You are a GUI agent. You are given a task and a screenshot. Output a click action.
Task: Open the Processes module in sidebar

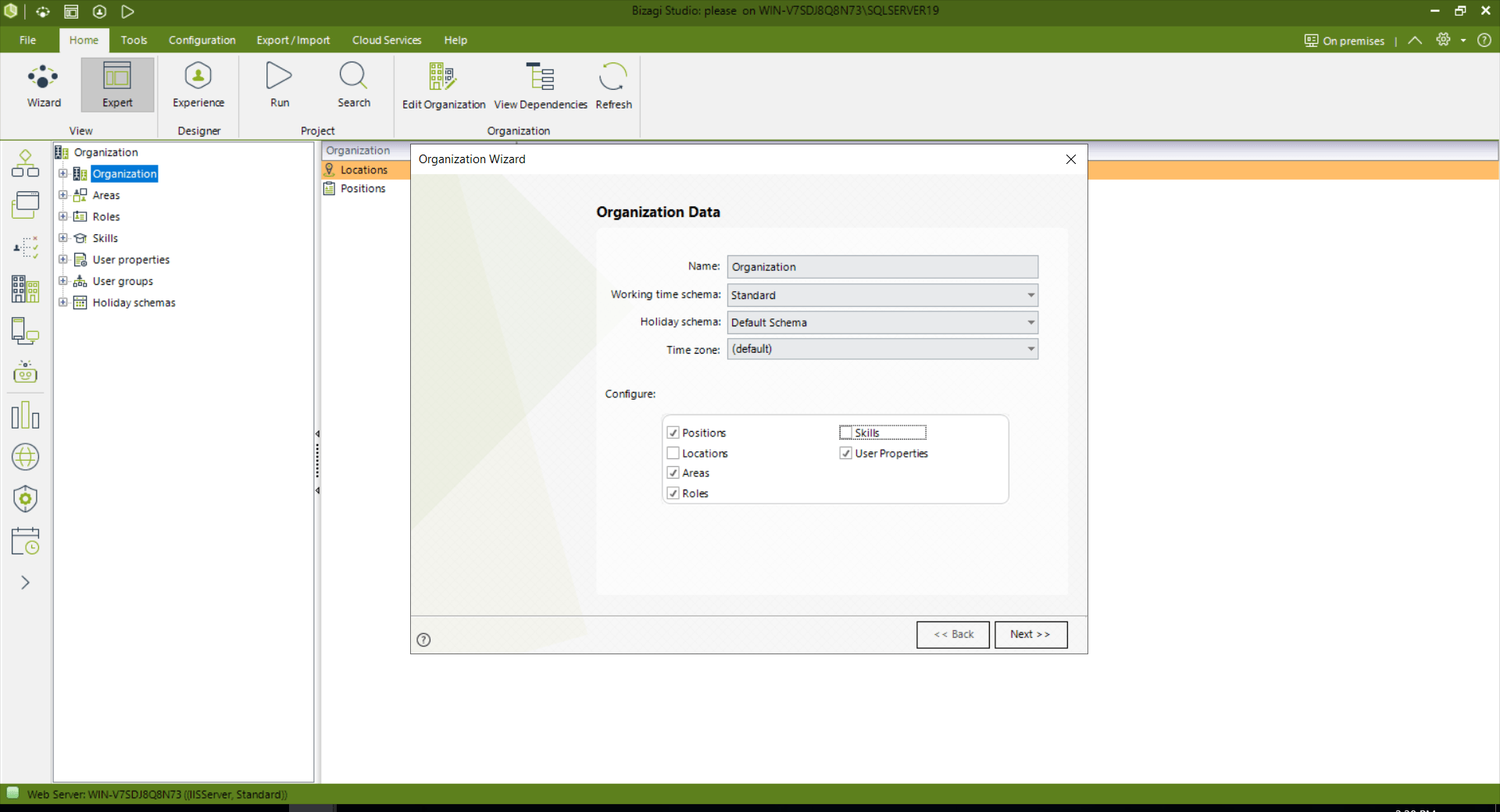click(x=25, y=163)
